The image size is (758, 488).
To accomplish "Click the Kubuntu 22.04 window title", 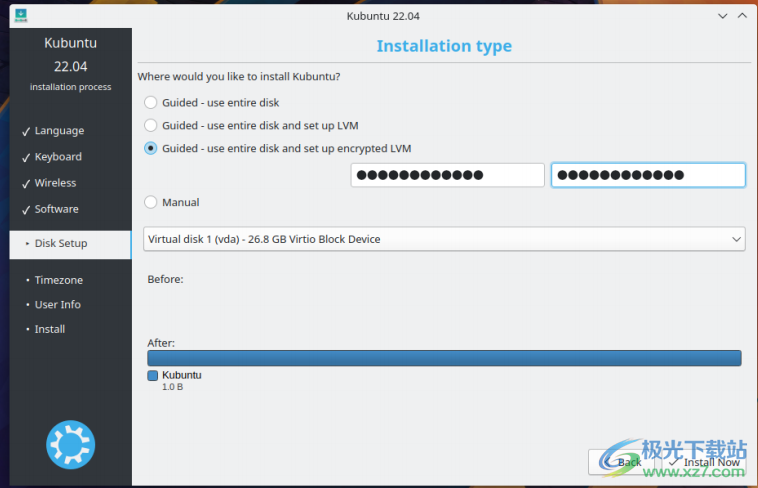I will coord(383,16).
